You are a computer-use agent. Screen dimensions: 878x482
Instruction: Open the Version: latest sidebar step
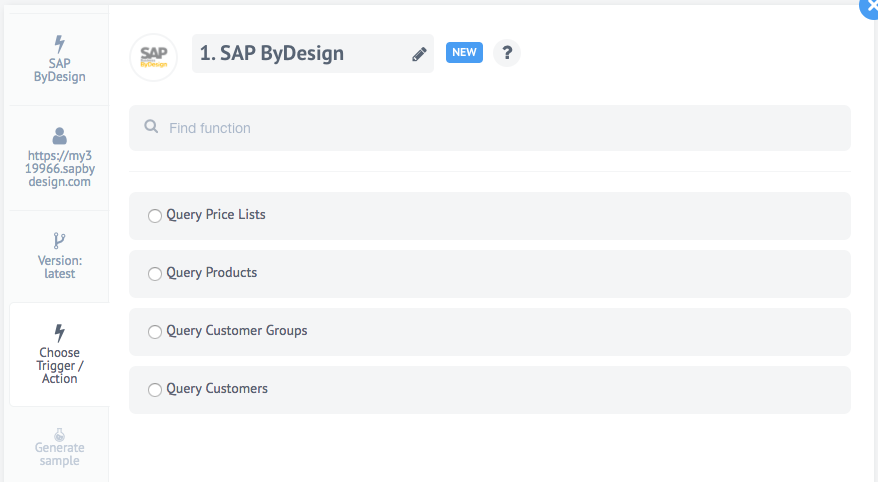coord(59,257)
